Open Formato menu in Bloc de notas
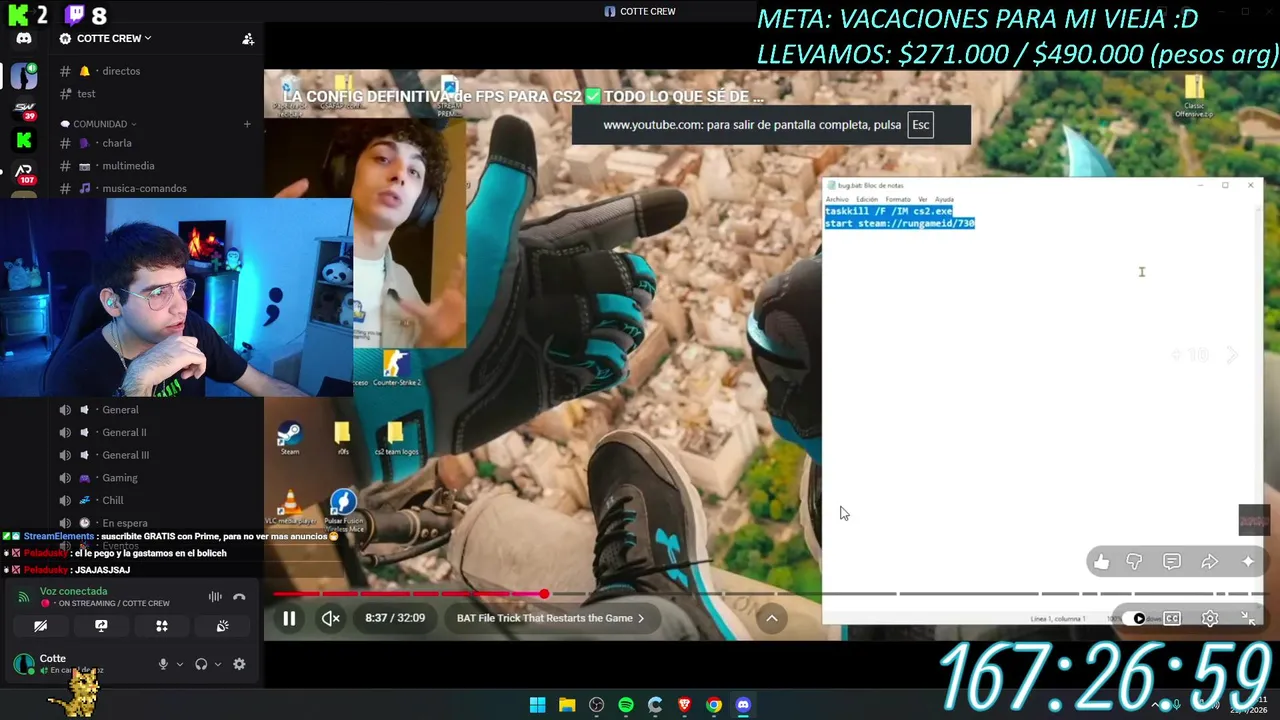 [898, 199]
